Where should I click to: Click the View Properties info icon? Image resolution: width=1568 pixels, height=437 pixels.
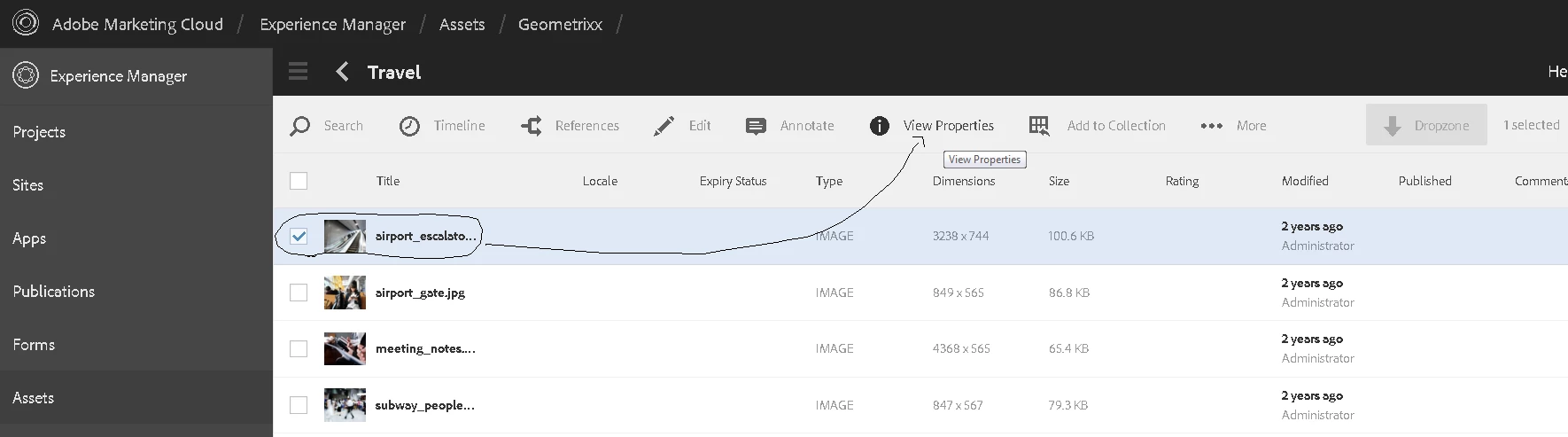pyautogui.click(x=879, y=126)
